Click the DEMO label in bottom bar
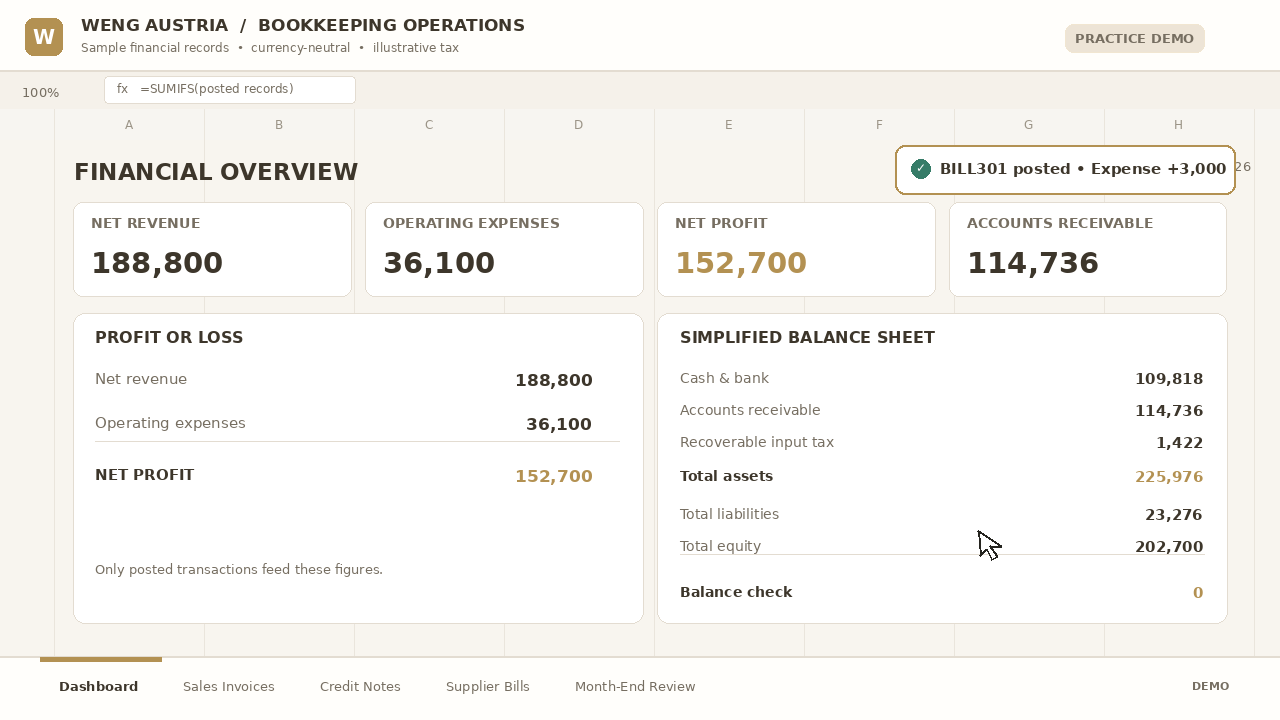The width and height of the screenshot is (1280, 720). point(1211,686)
